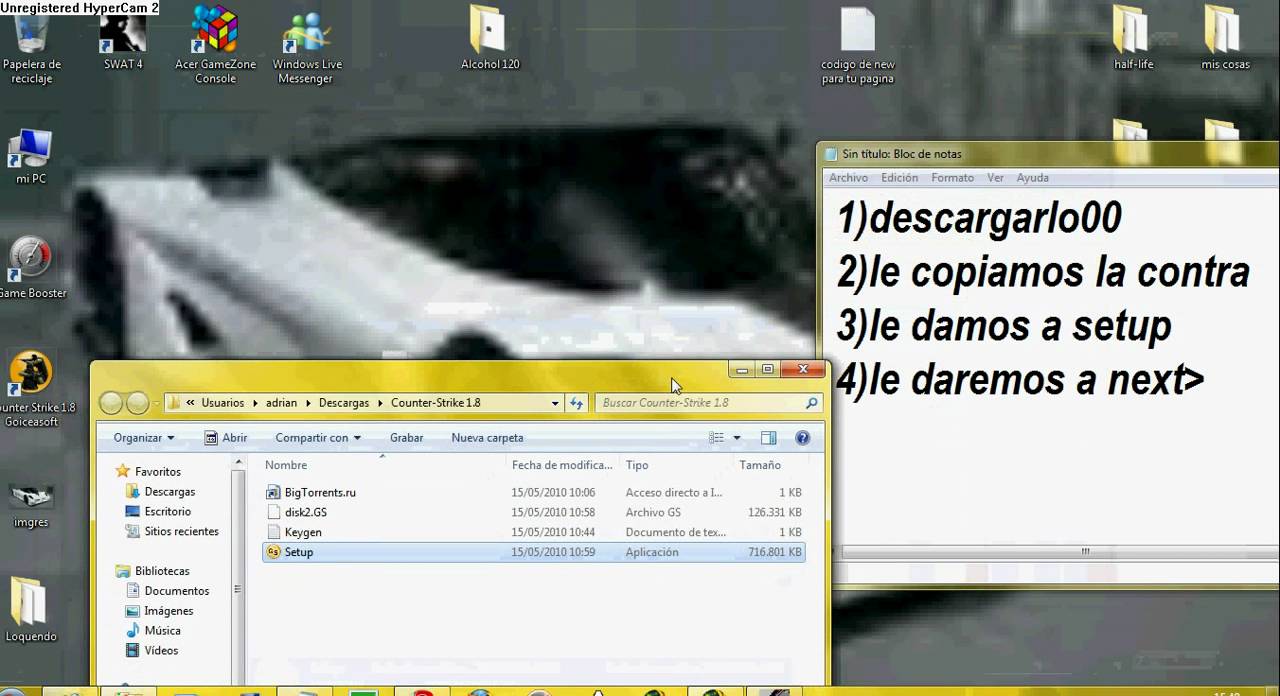Select the Setup application file
Screen dimensions: 1280x696
(533, 552)
